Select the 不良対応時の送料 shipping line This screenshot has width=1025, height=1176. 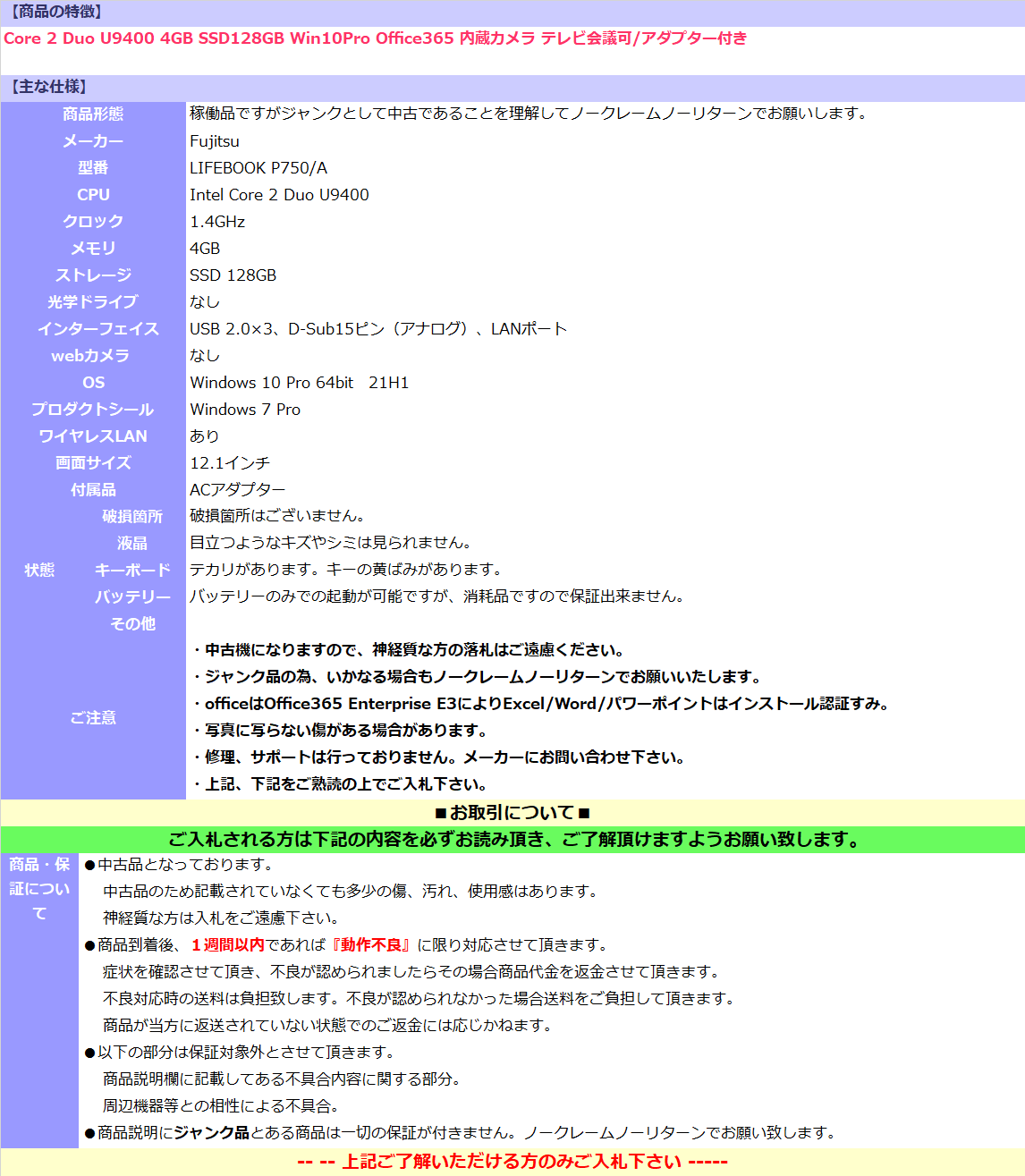click(419, 999)
